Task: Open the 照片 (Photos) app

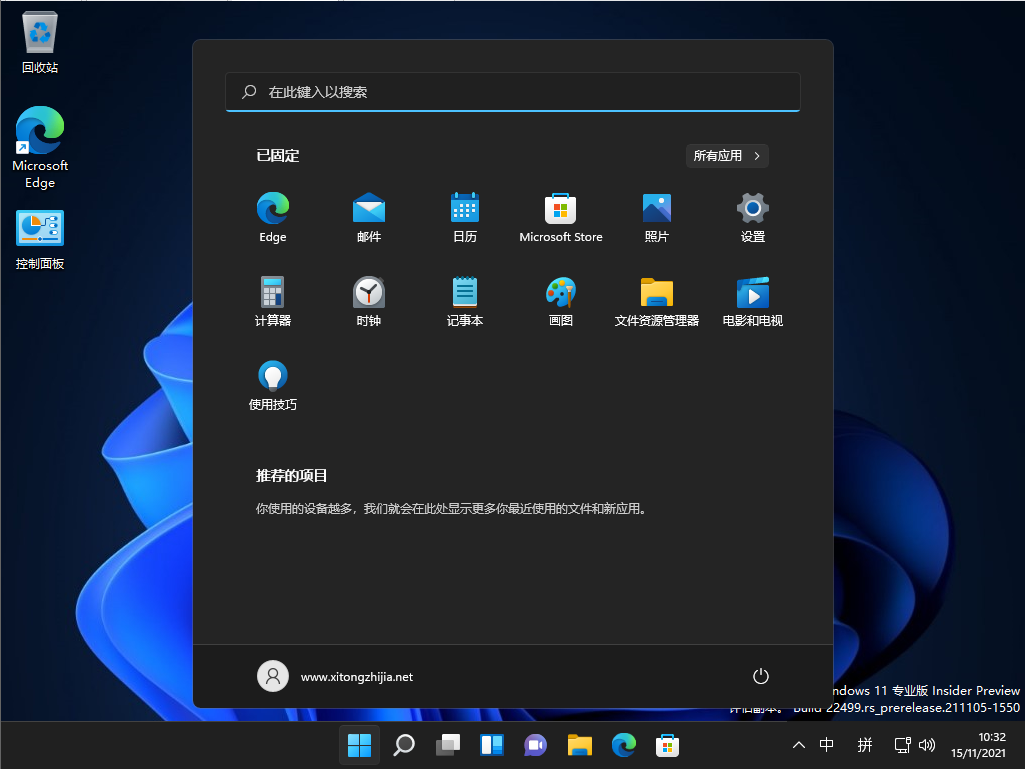Action: (657, 217)
